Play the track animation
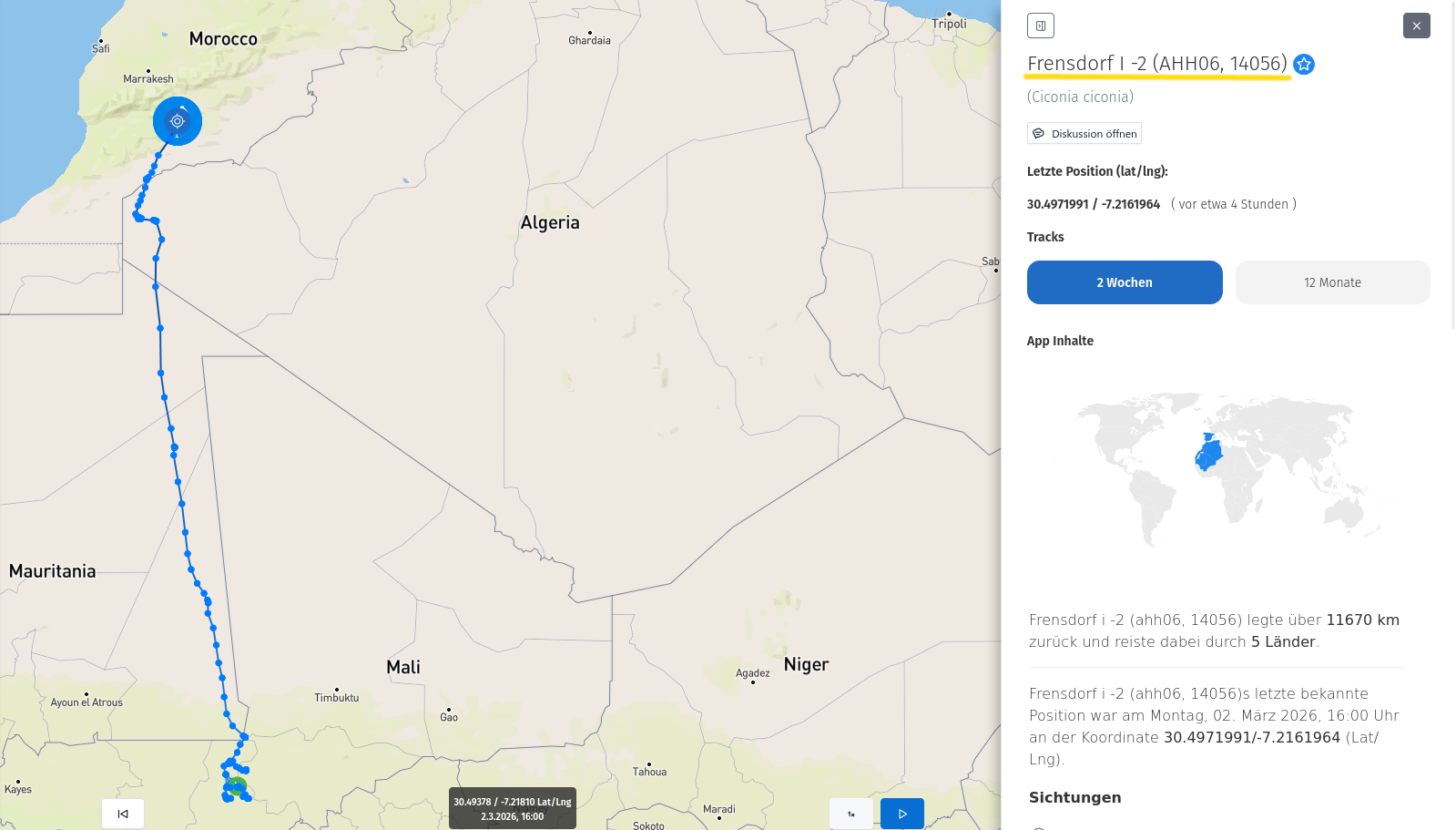 tap(901, 814)
